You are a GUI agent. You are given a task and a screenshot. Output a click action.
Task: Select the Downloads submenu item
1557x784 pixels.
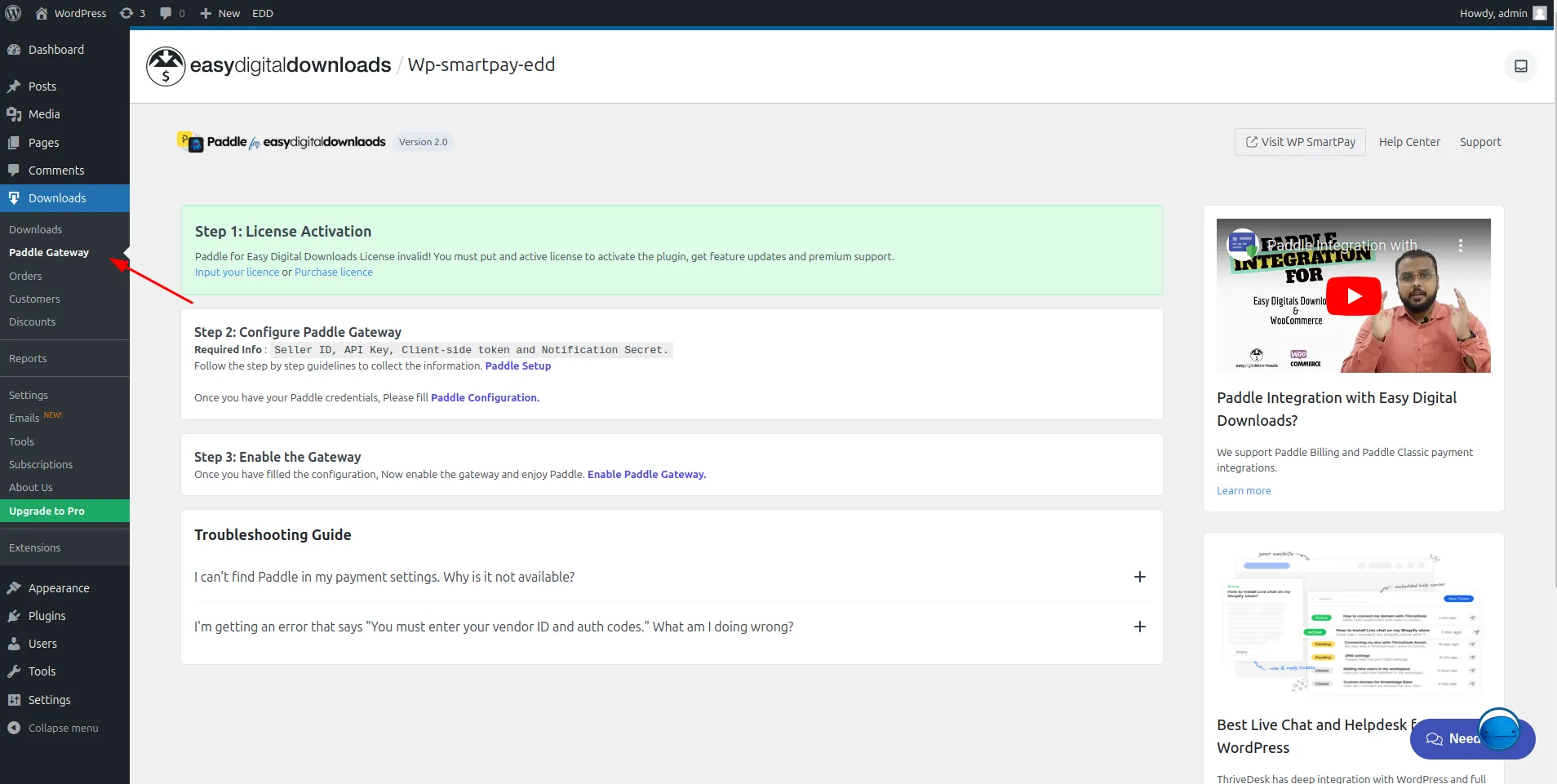(36, 230)
